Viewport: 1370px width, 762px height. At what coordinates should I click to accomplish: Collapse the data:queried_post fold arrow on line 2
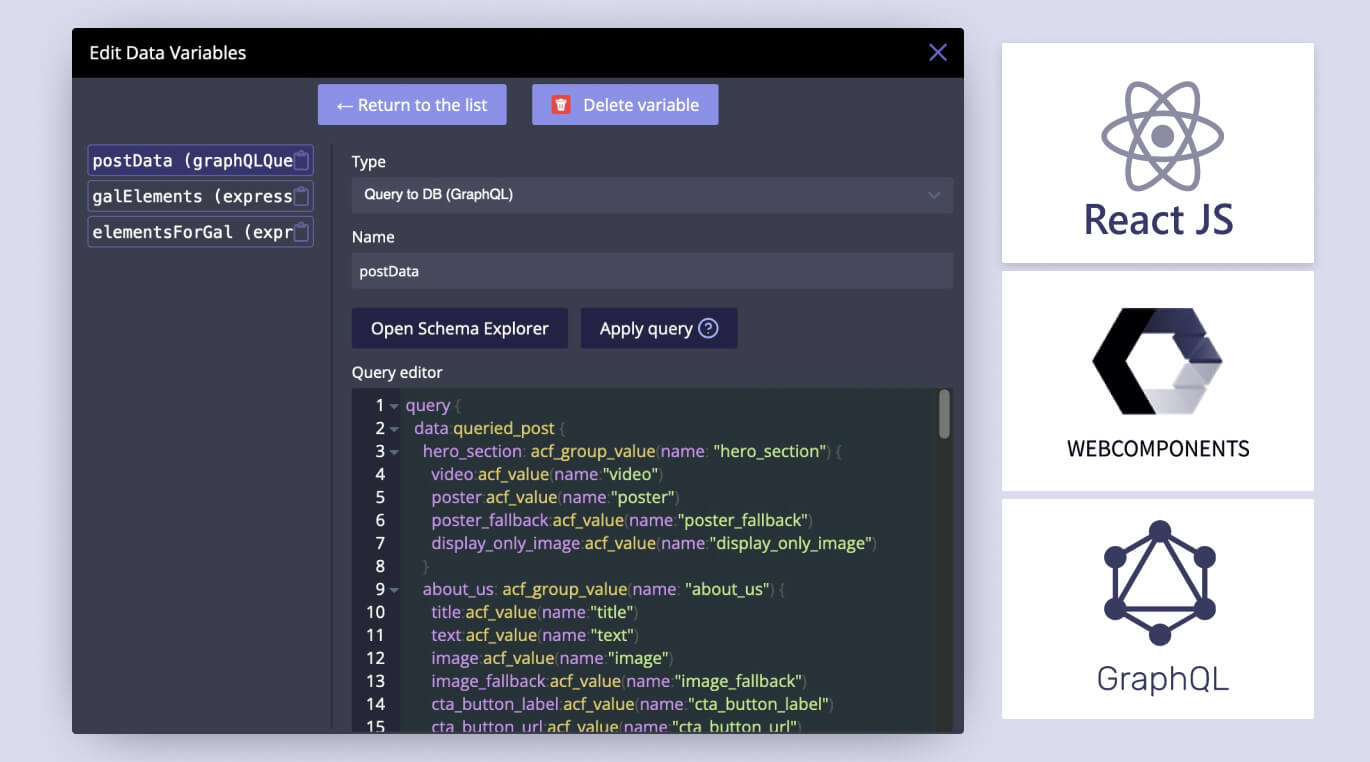click(x=394, y=429)
